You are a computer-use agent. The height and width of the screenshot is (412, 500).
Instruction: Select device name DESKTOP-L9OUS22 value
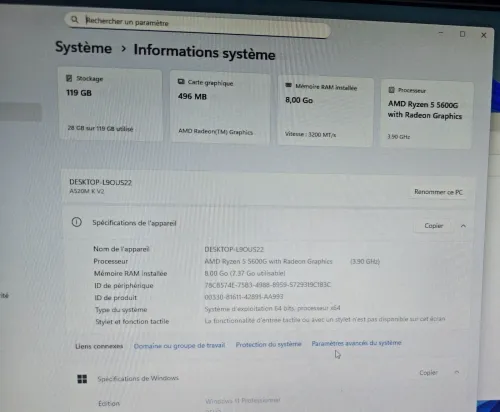234,249
